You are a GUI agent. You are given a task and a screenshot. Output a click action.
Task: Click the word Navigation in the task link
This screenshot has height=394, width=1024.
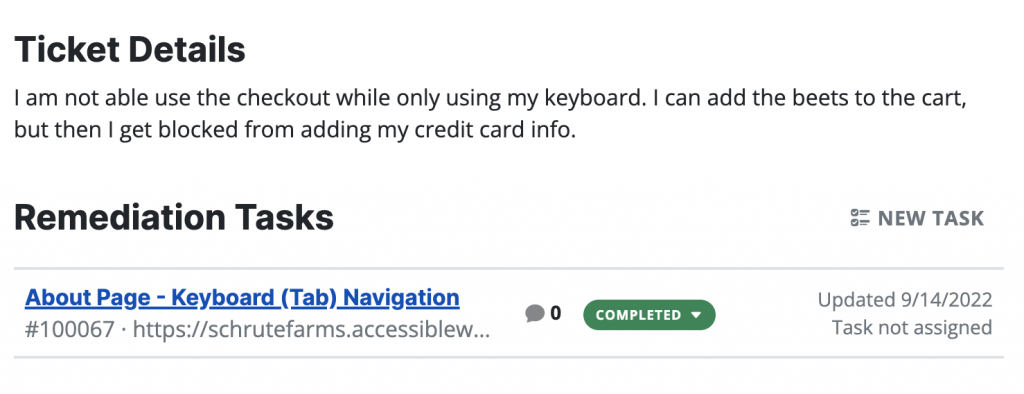[401, 298]
